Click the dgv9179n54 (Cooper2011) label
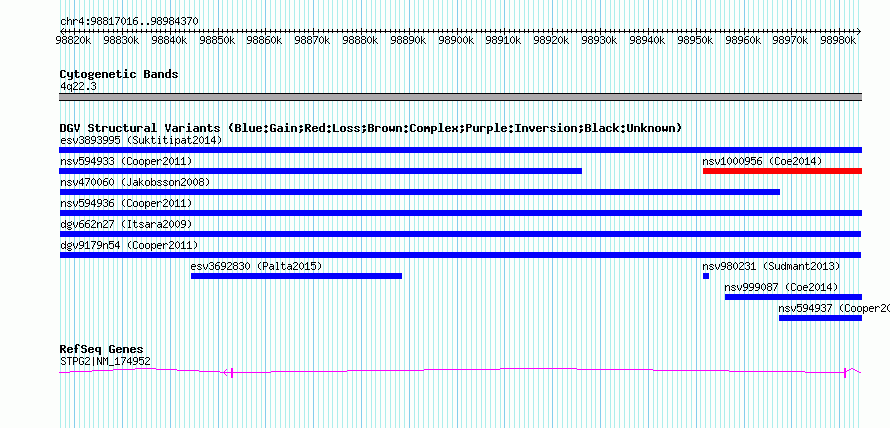Image resolution: width=890 pixels, height=428 pixels. click(129, 245)
